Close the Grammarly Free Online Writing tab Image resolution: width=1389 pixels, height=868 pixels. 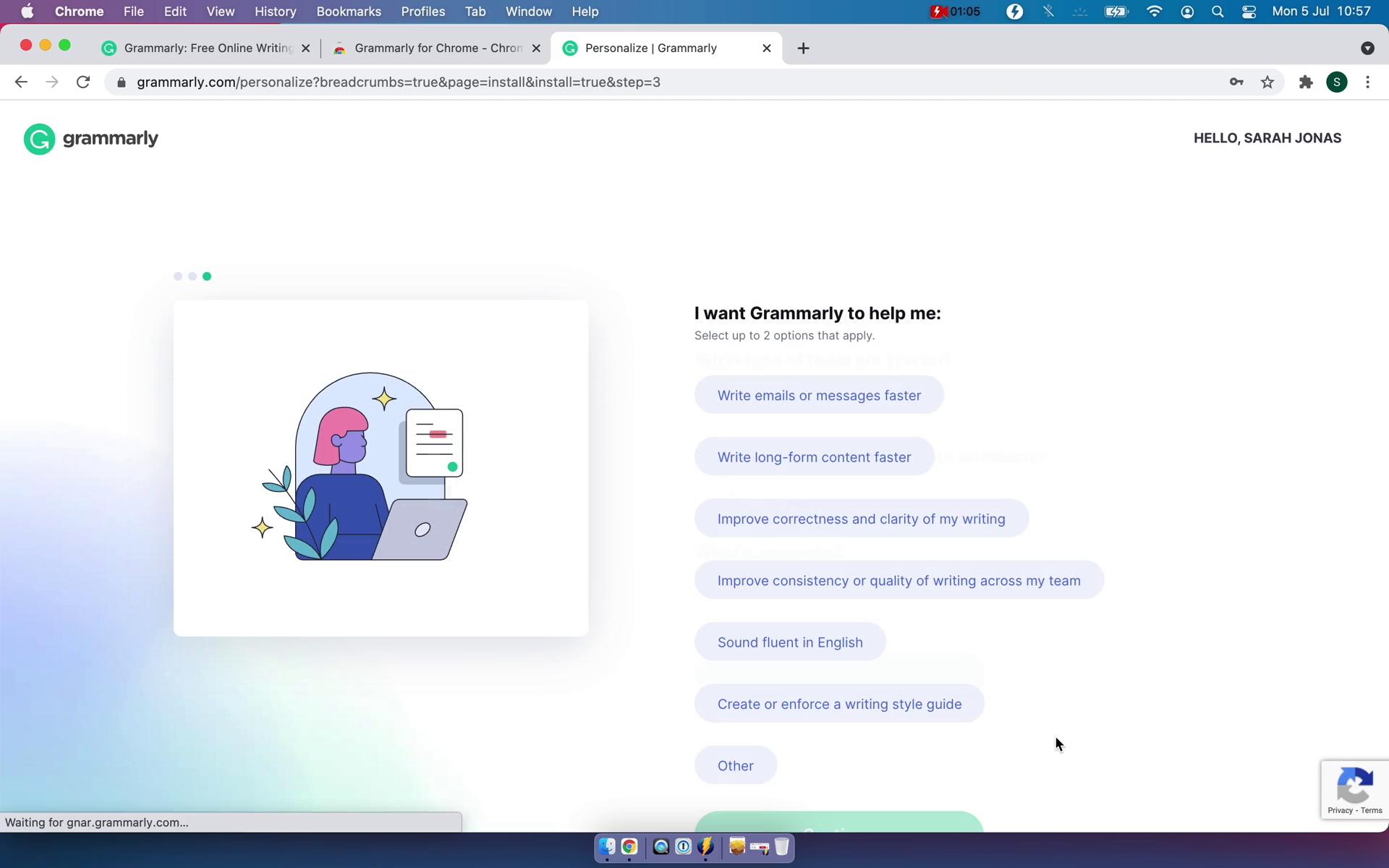coord(305,48)
